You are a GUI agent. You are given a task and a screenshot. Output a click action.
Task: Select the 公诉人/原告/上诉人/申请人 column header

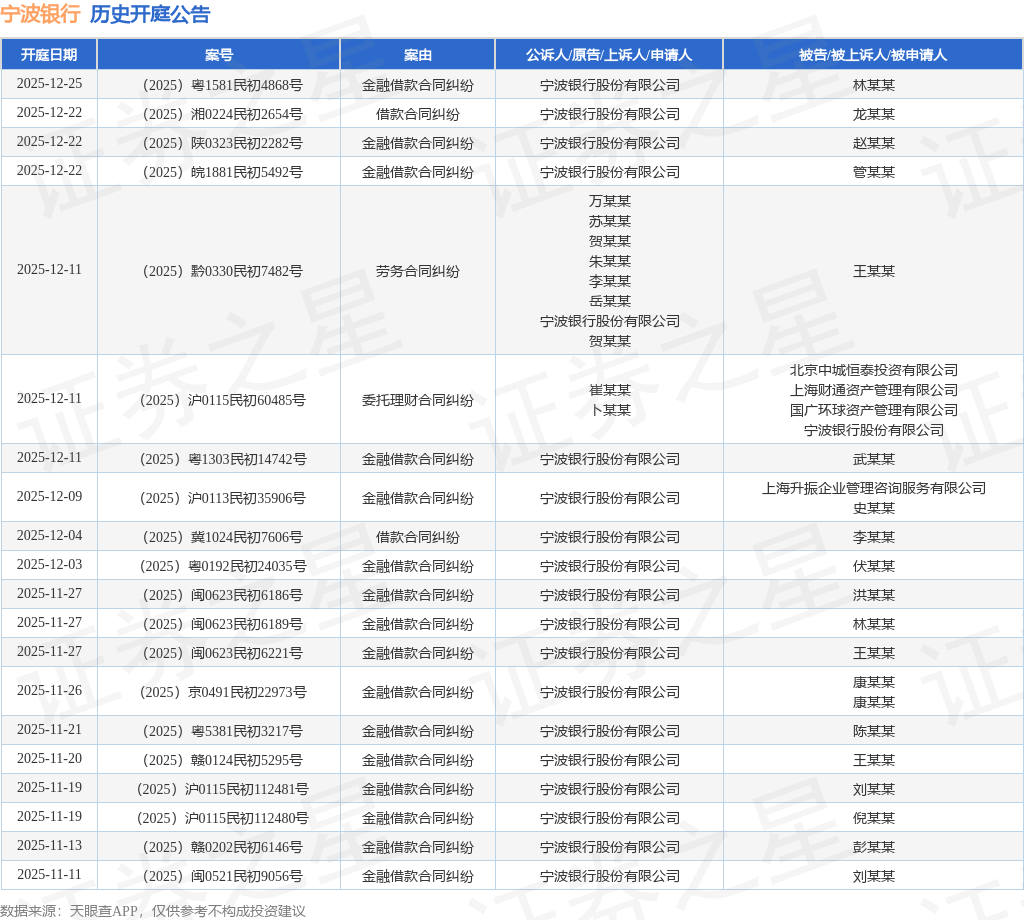[x=609, y=55]
